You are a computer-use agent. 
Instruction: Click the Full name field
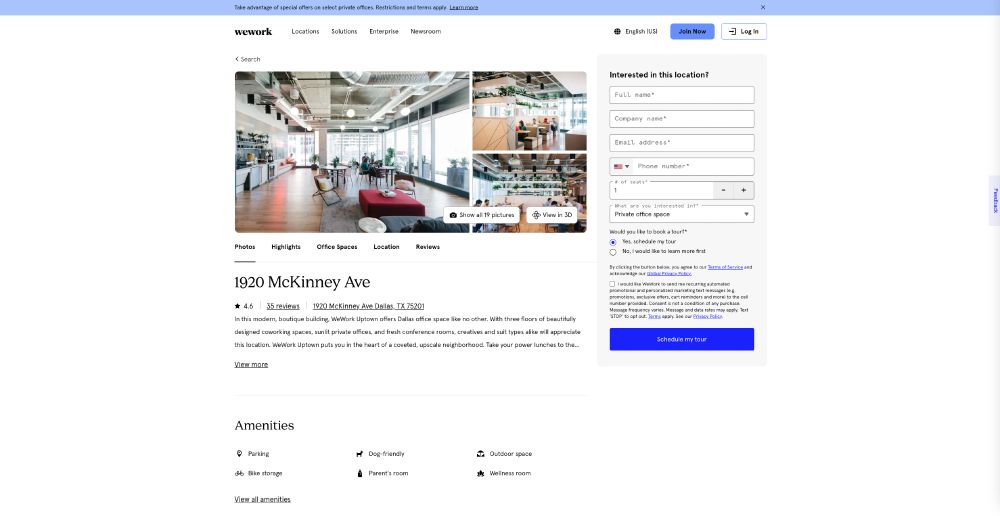[682, 95]
